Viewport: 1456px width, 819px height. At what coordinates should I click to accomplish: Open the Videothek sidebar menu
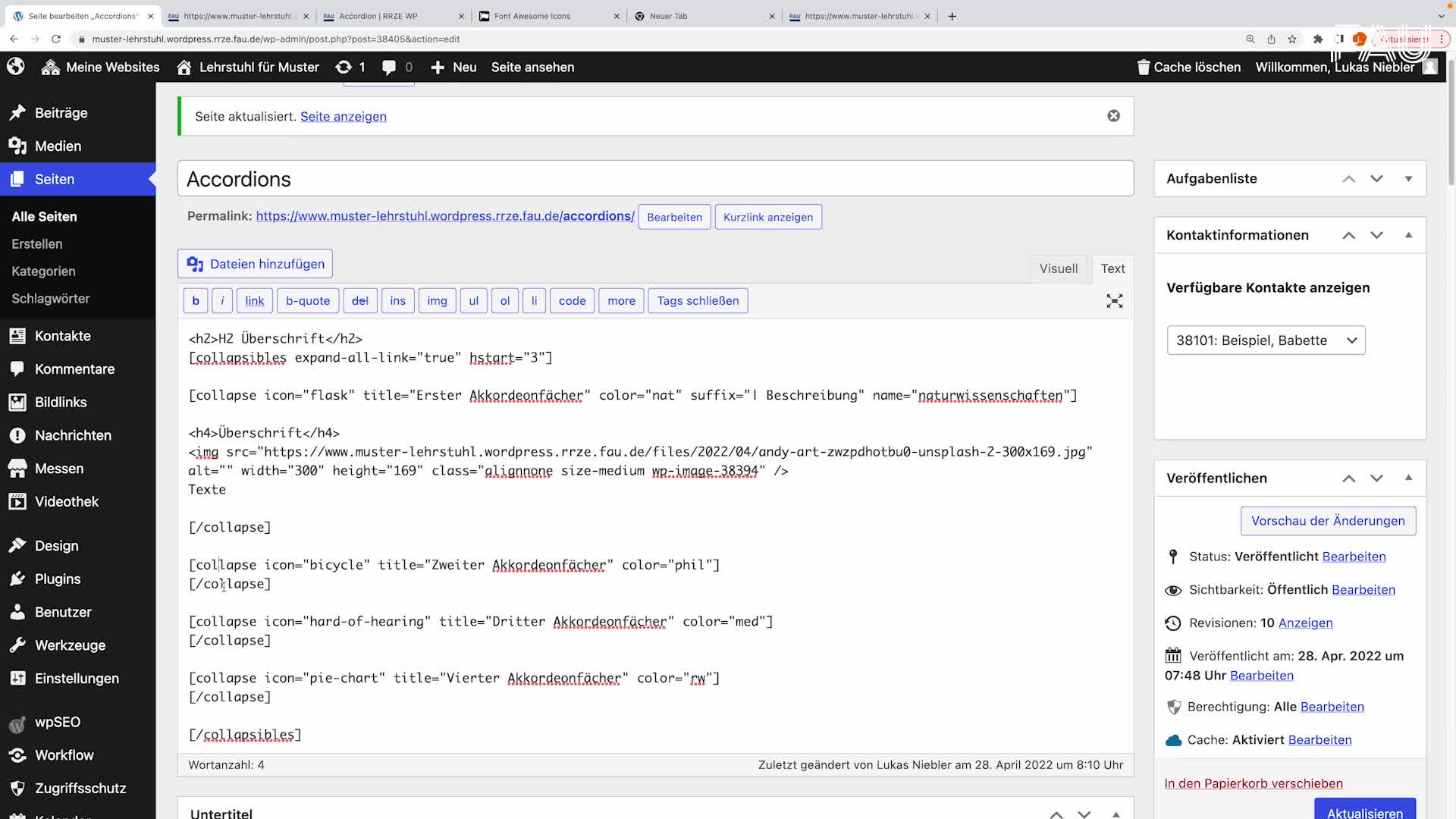click(66, 501)
